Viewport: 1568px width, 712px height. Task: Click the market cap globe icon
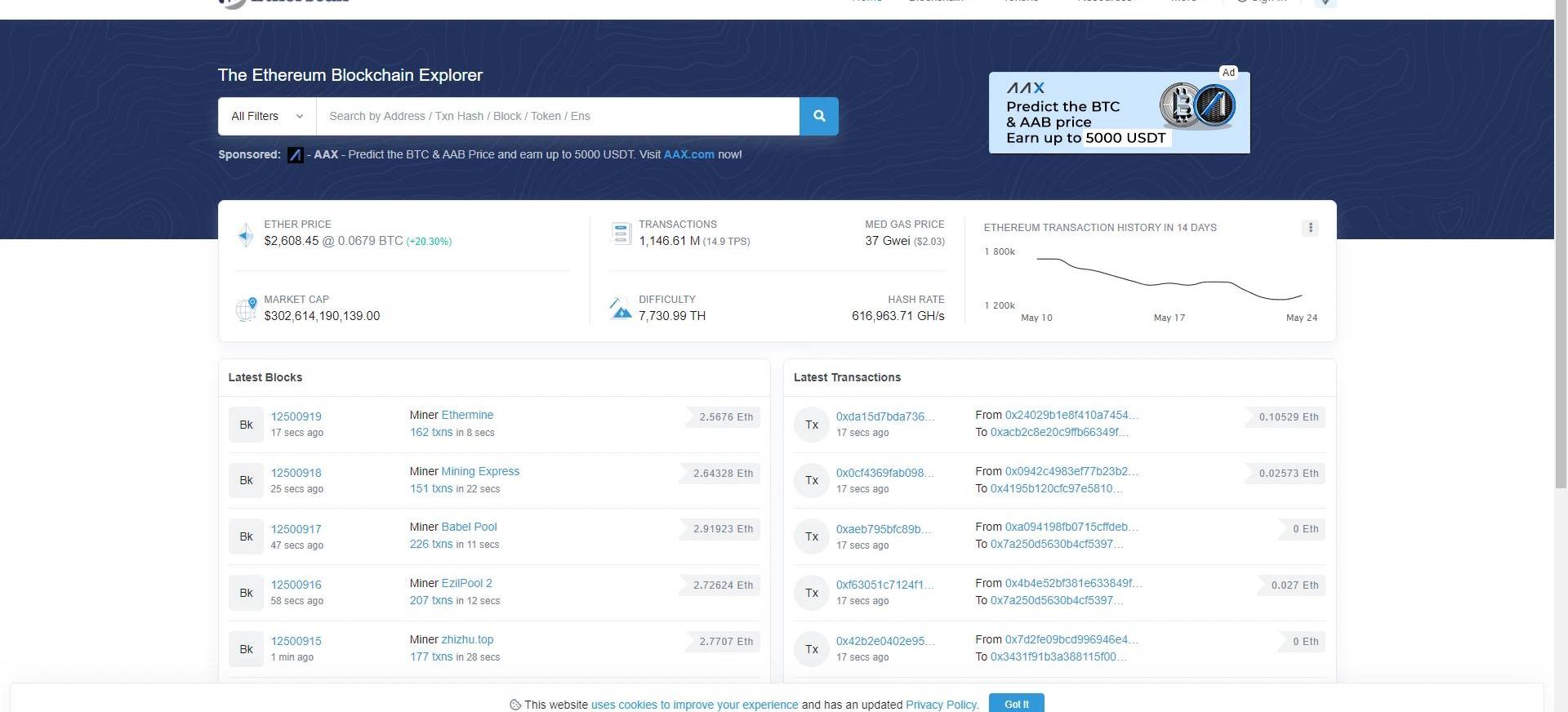pyautogui.click(x=246, y=309)
